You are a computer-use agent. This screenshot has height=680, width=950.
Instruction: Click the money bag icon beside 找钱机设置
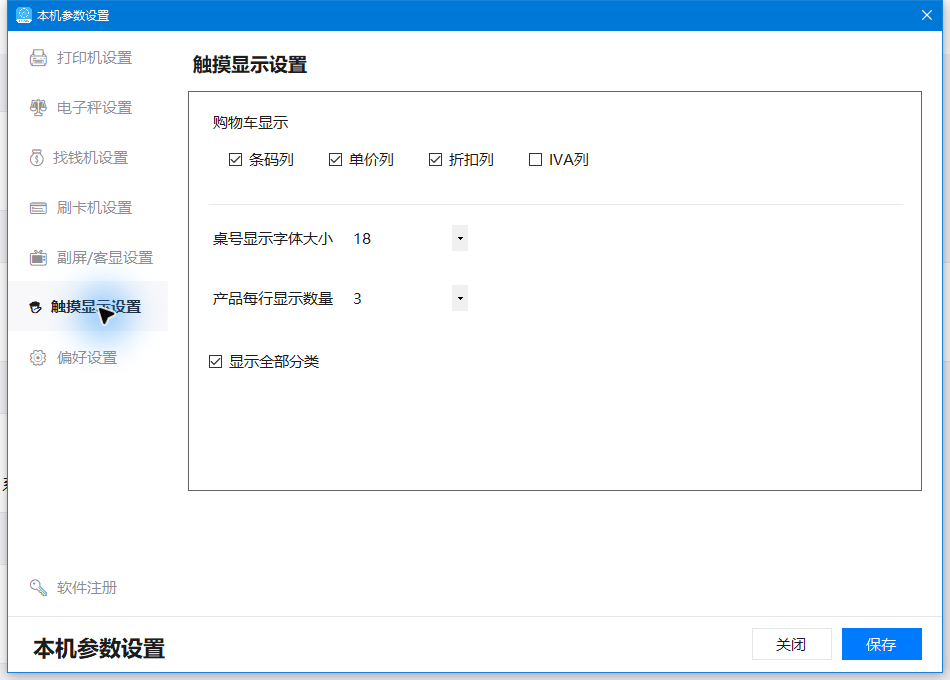click(36, 158)
